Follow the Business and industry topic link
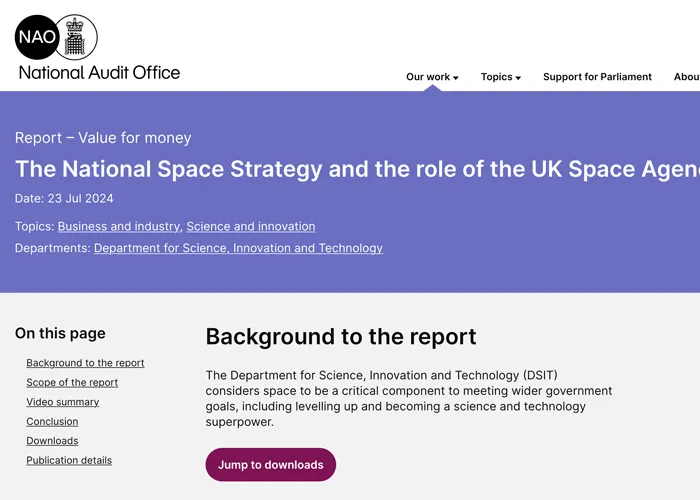Viewport: 700px width, 500px height. (120, 226)
